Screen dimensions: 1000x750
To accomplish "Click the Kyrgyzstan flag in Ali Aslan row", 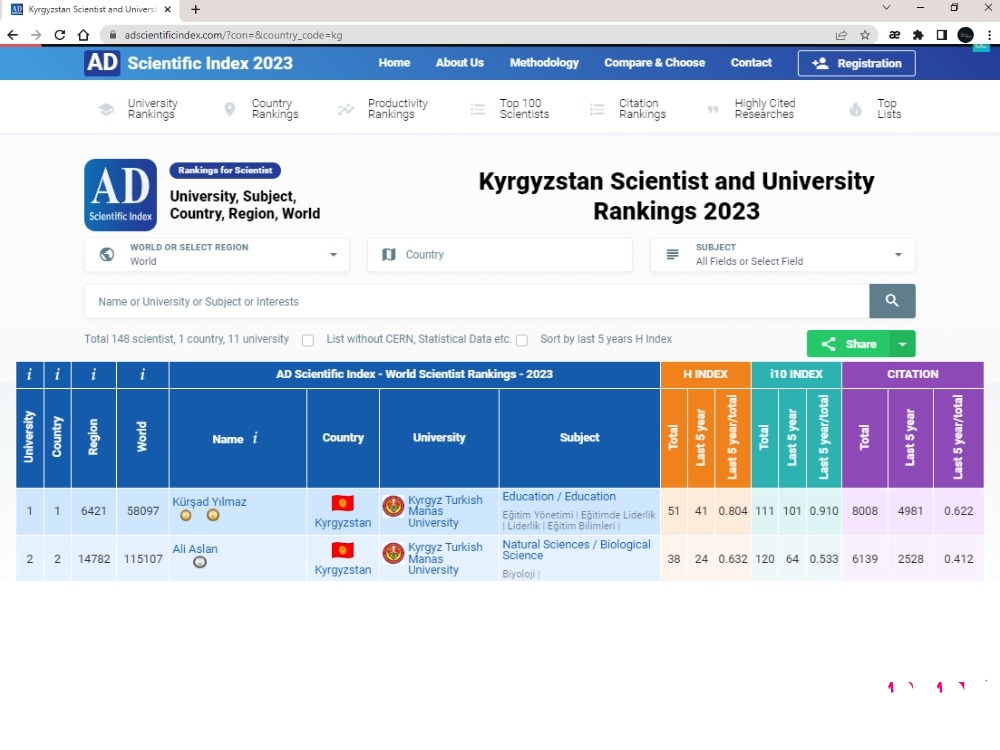I will [342, 550].
